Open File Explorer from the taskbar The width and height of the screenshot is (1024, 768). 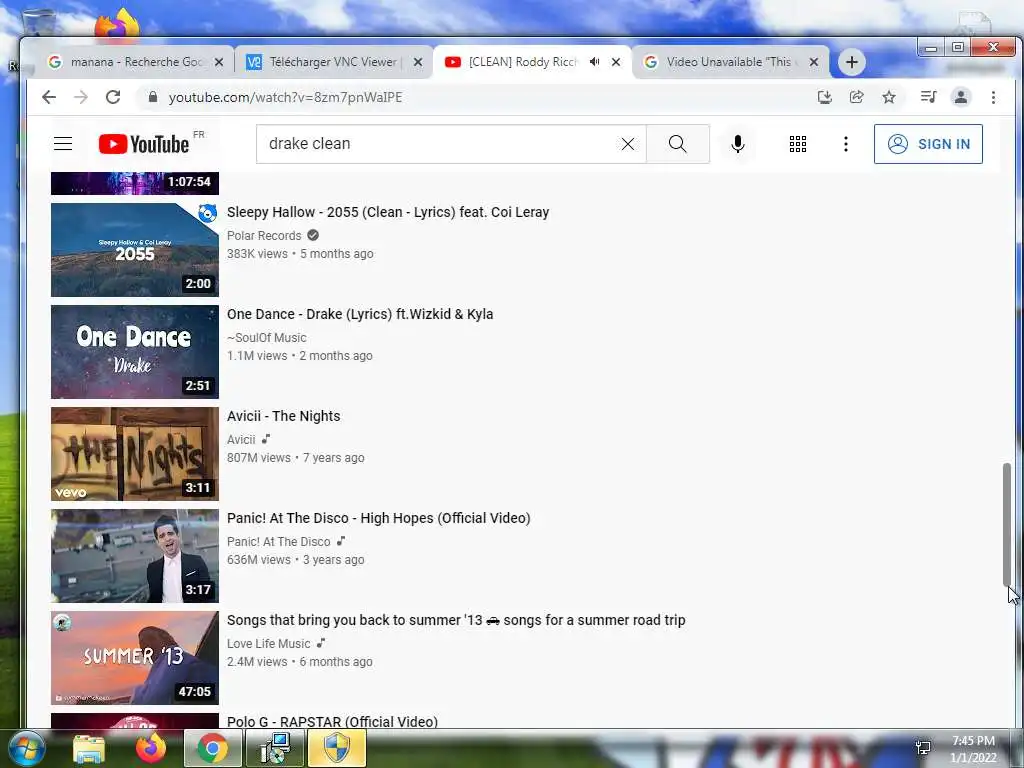click(x=89, y=749)
